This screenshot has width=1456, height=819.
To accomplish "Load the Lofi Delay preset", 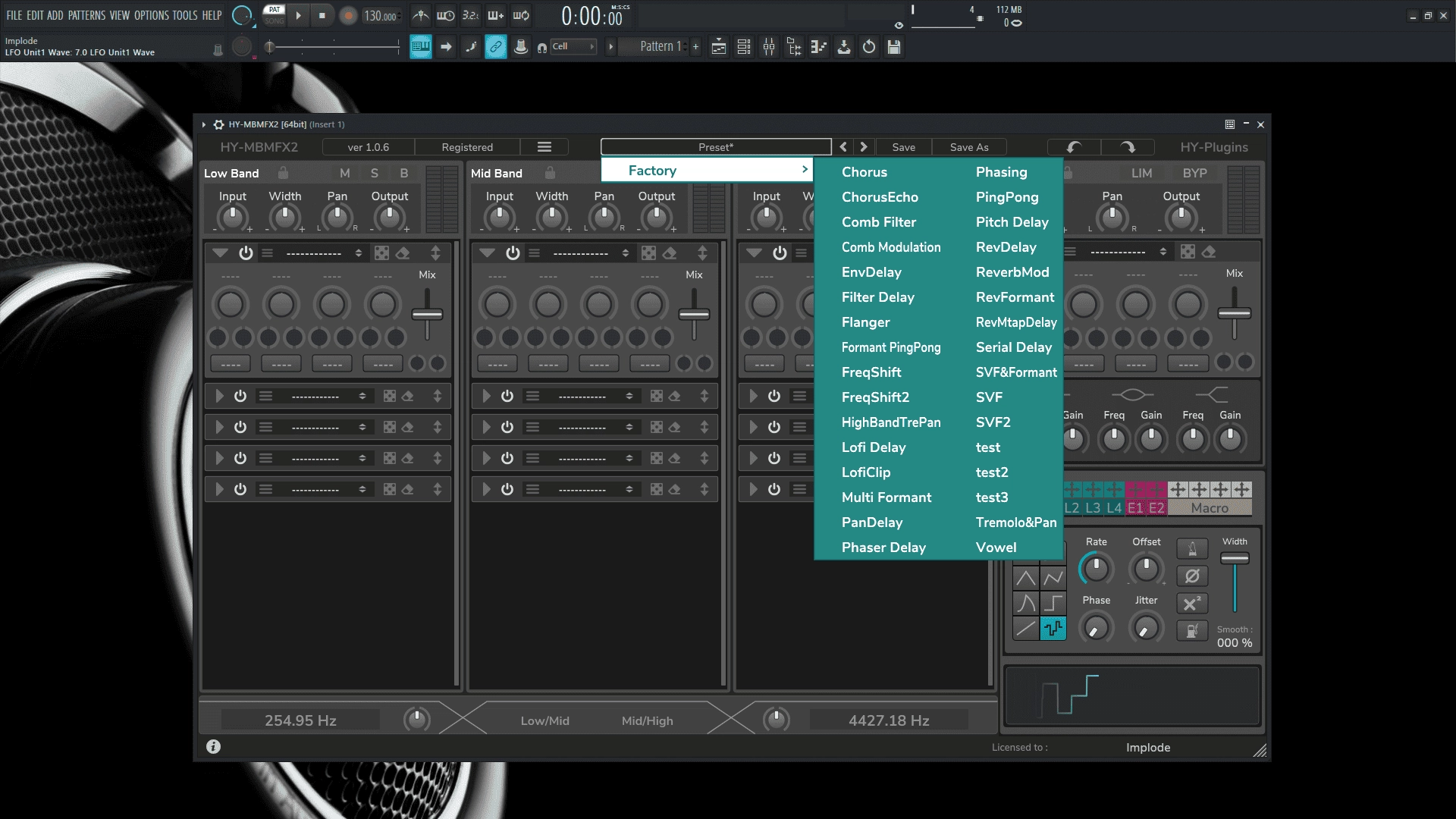I will (x=873, y=447).
